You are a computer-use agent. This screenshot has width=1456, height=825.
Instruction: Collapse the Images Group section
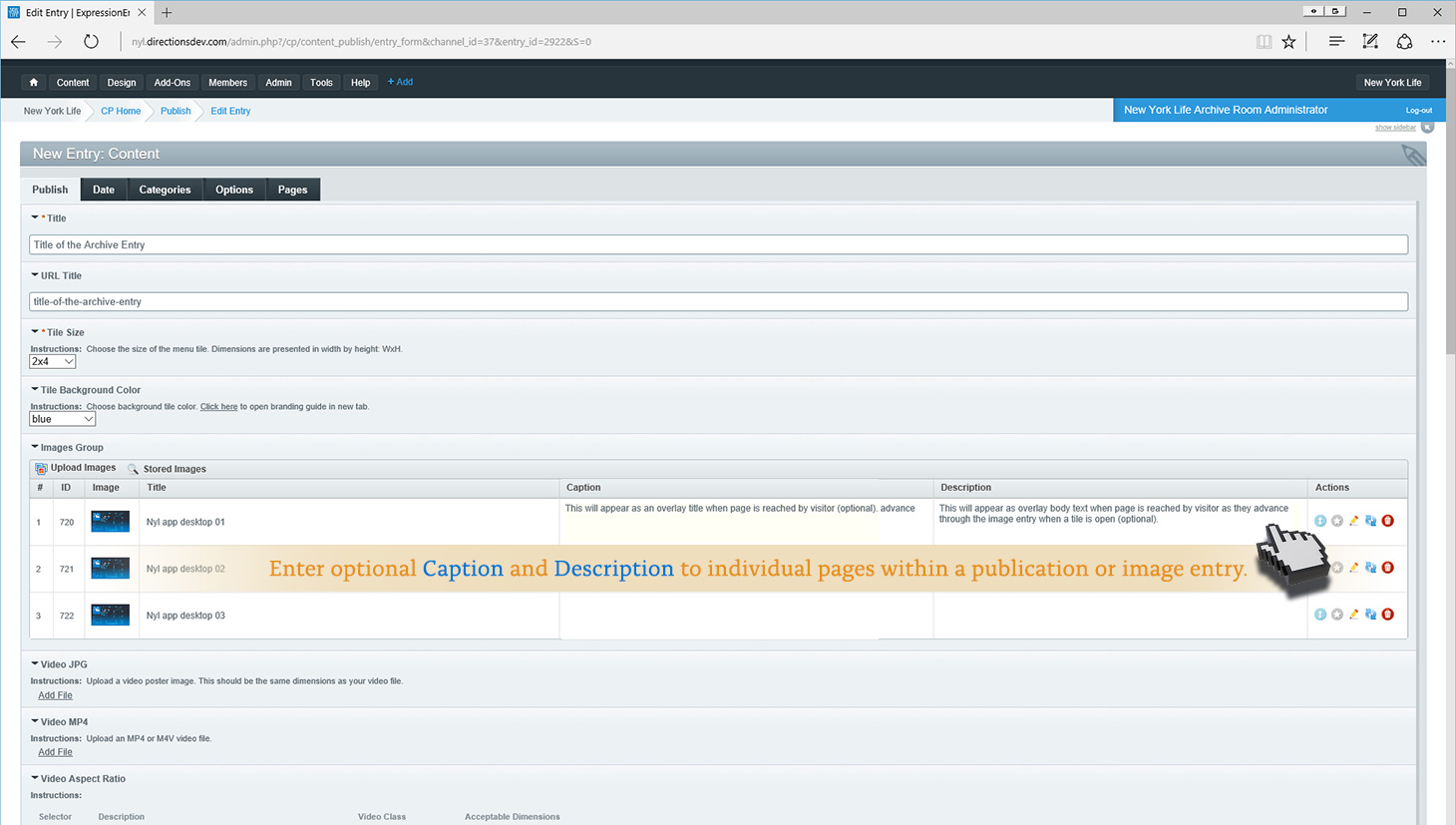pyautogui.click(x=35, y=447)
